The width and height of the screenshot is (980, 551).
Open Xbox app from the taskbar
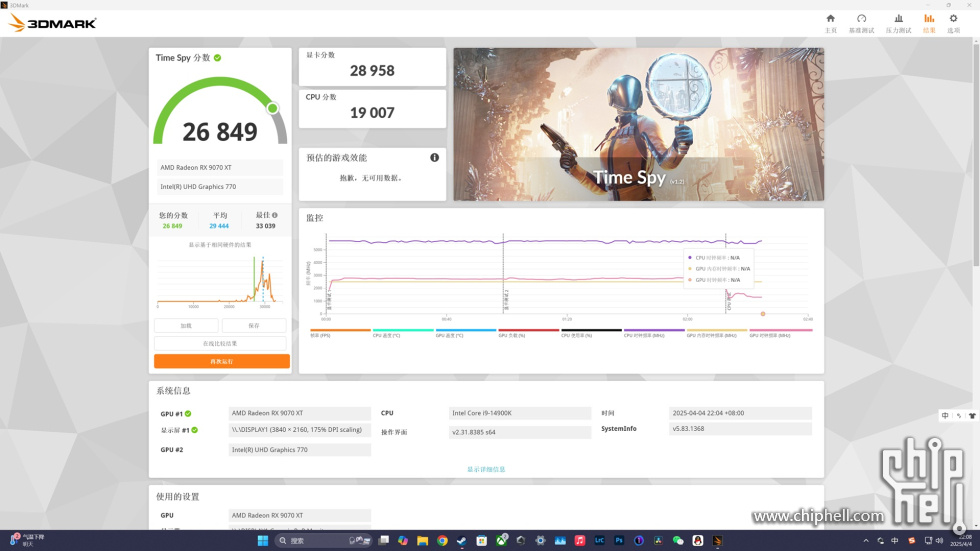pyautogui.click(x=501, y=540)
